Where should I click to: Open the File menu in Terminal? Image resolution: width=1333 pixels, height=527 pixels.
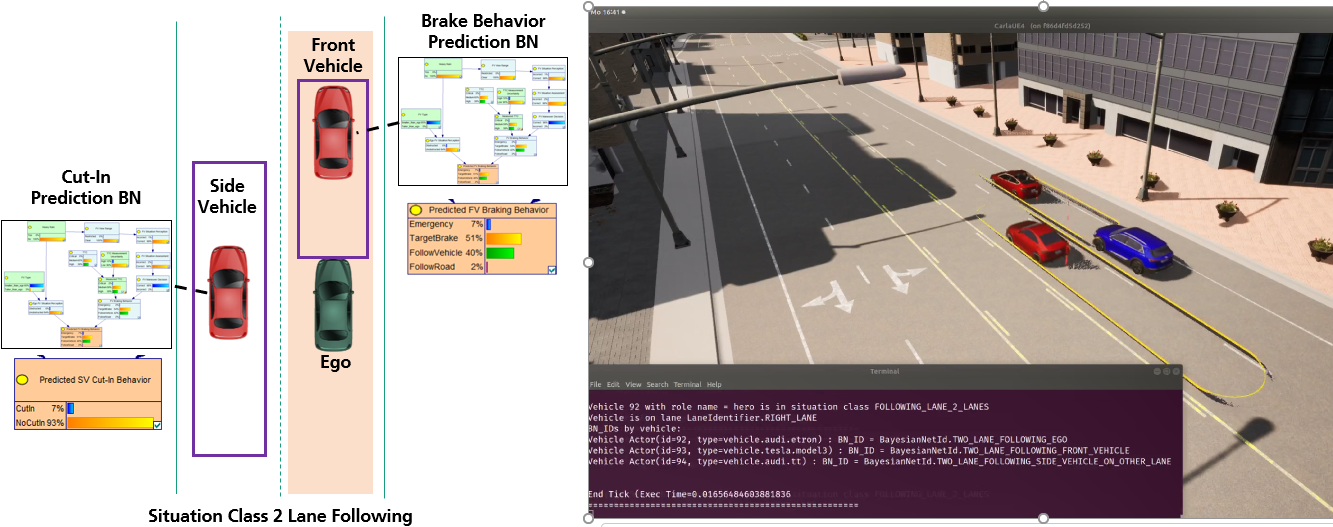click(x=595, y=384)
